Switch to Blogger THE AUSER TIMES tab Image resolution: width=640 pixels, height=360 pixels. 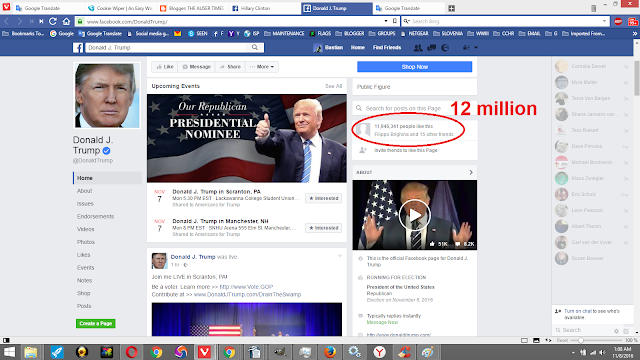pos(193,8)
